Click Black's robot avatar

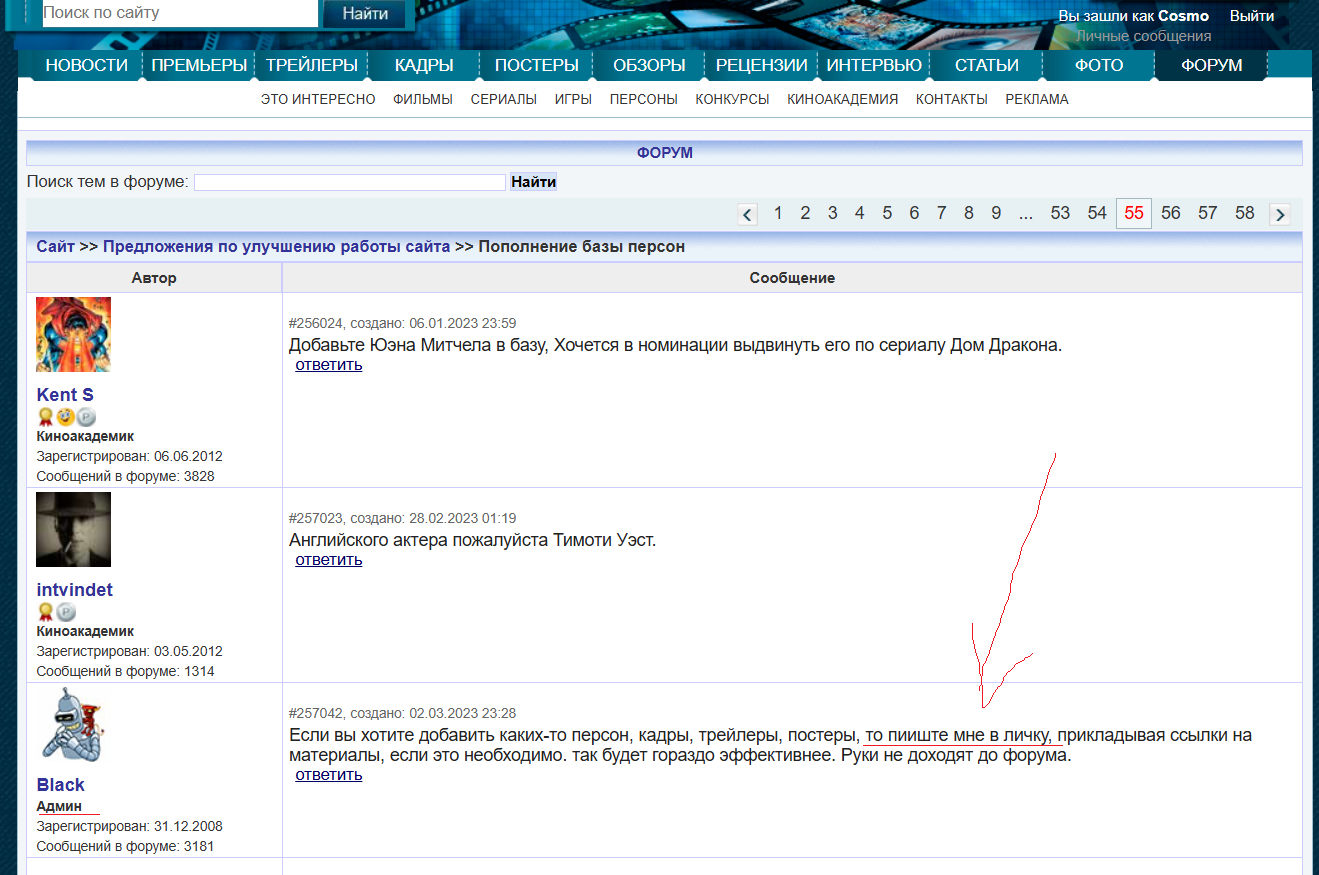coord(73,724)
